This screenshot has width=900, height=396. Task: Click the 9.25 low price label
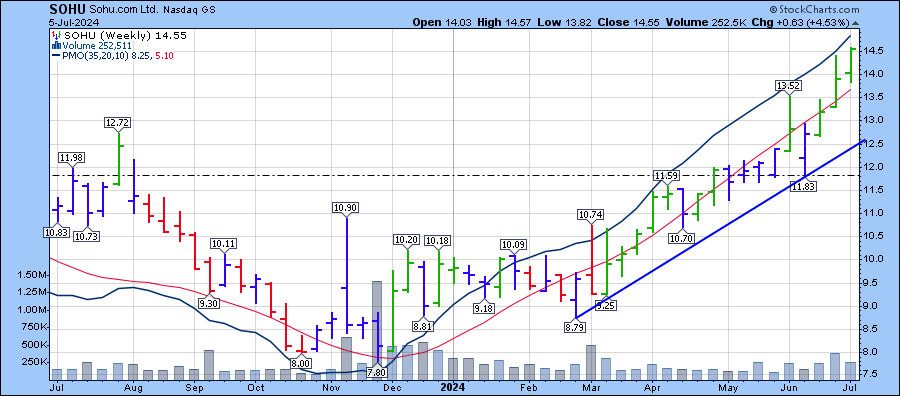[x=606, y=305]
